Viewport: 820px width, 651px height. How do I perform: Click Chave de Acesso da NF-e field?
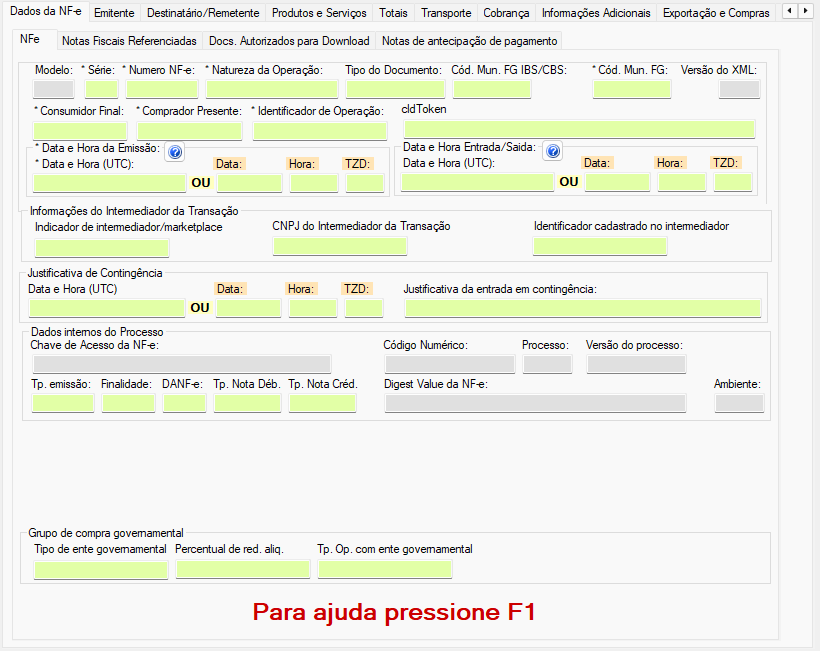[182, 364]
